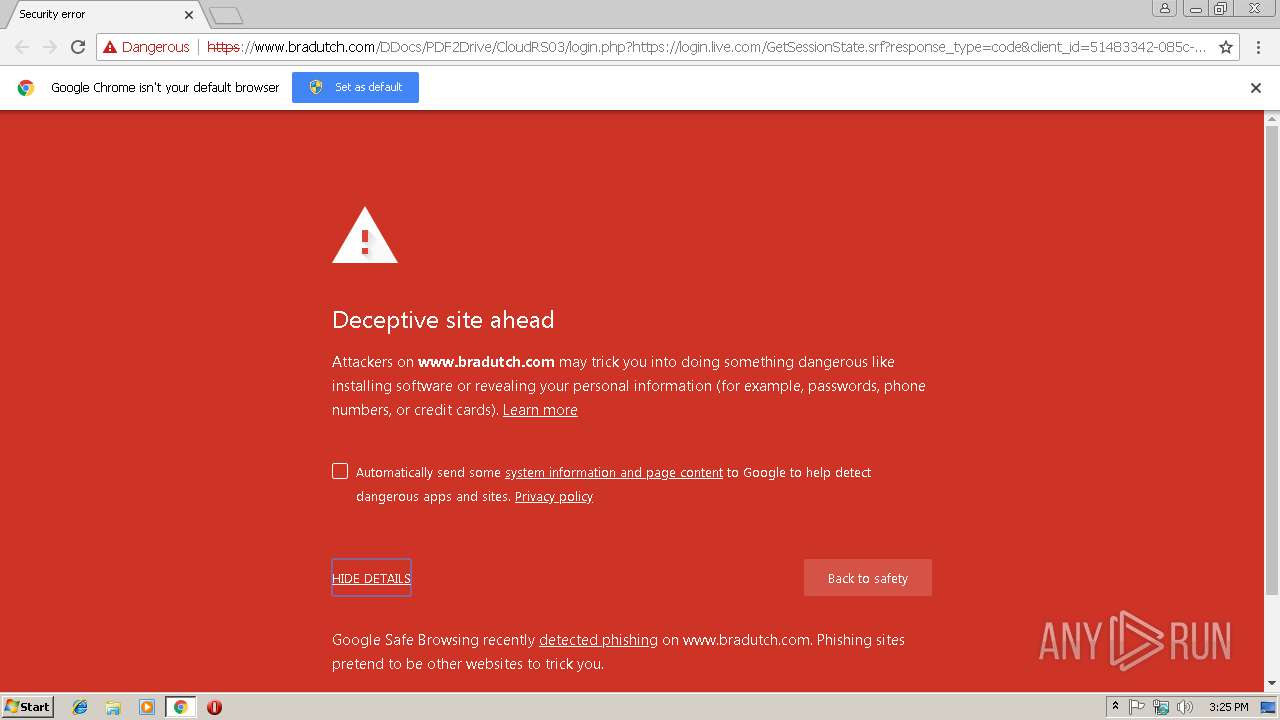Close the Security error tab
1280x720 pixels.
(189, 15)
